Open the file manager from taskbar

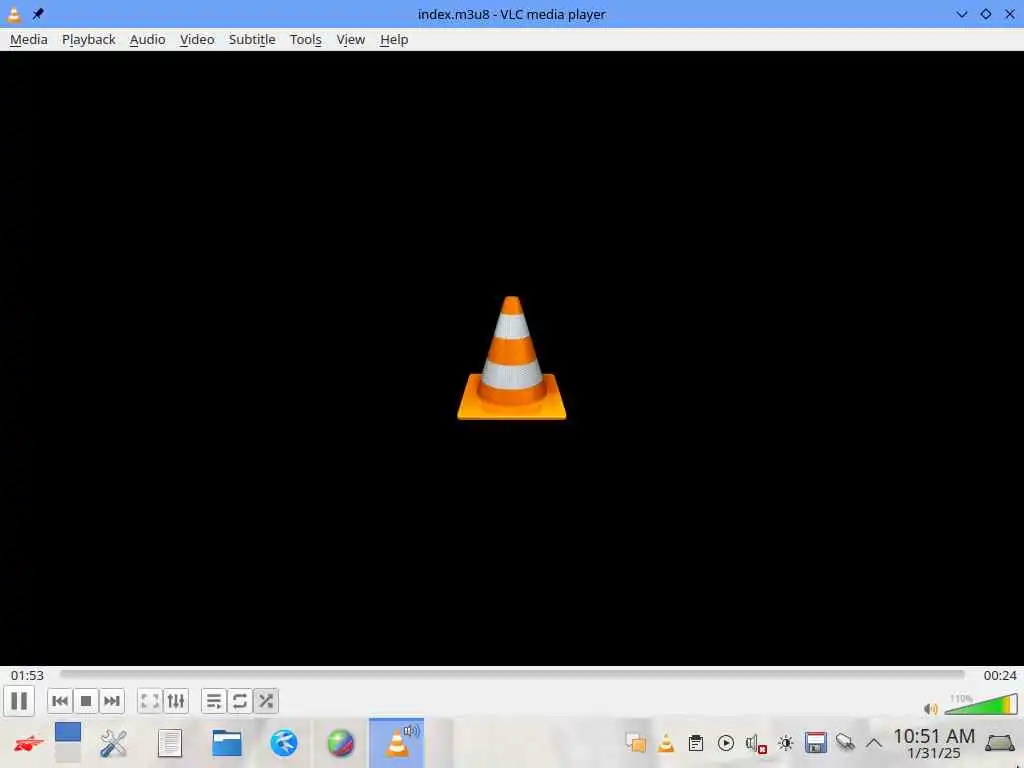point(227,743)
